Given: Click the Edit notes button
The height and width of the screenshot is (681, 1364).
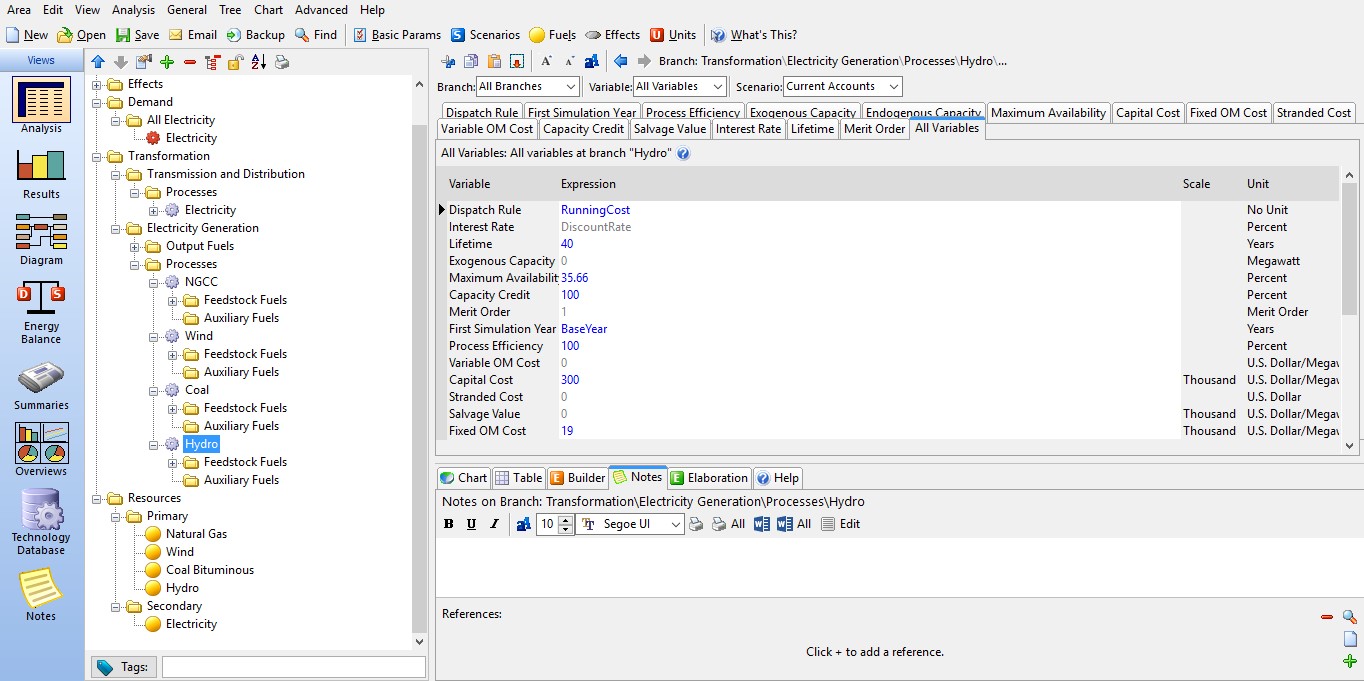Looking at the screenshot, I should (840, 524).
